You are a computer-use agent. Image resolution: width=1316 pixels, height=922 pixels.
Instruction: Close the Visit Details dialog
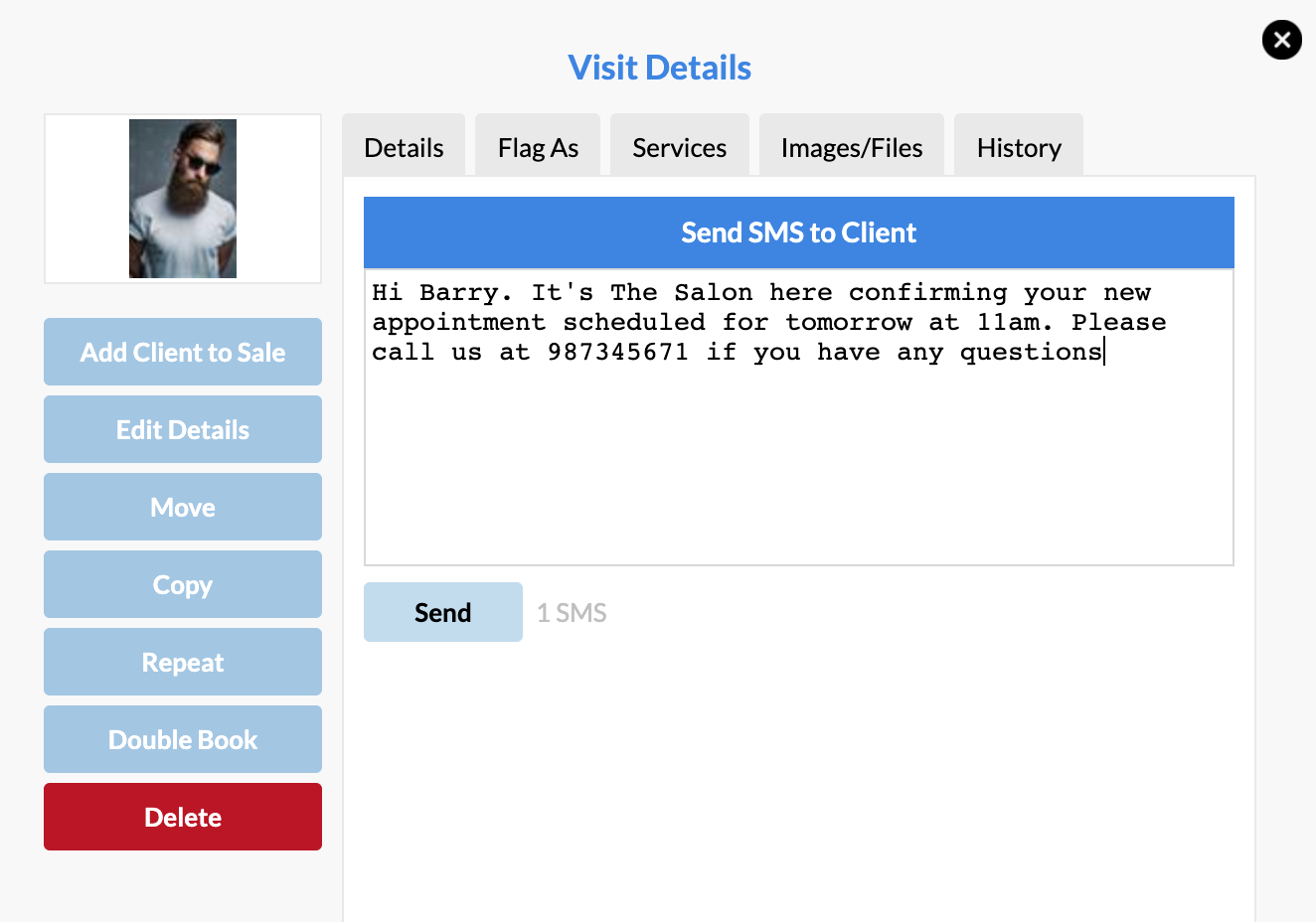coord(1281,40)
